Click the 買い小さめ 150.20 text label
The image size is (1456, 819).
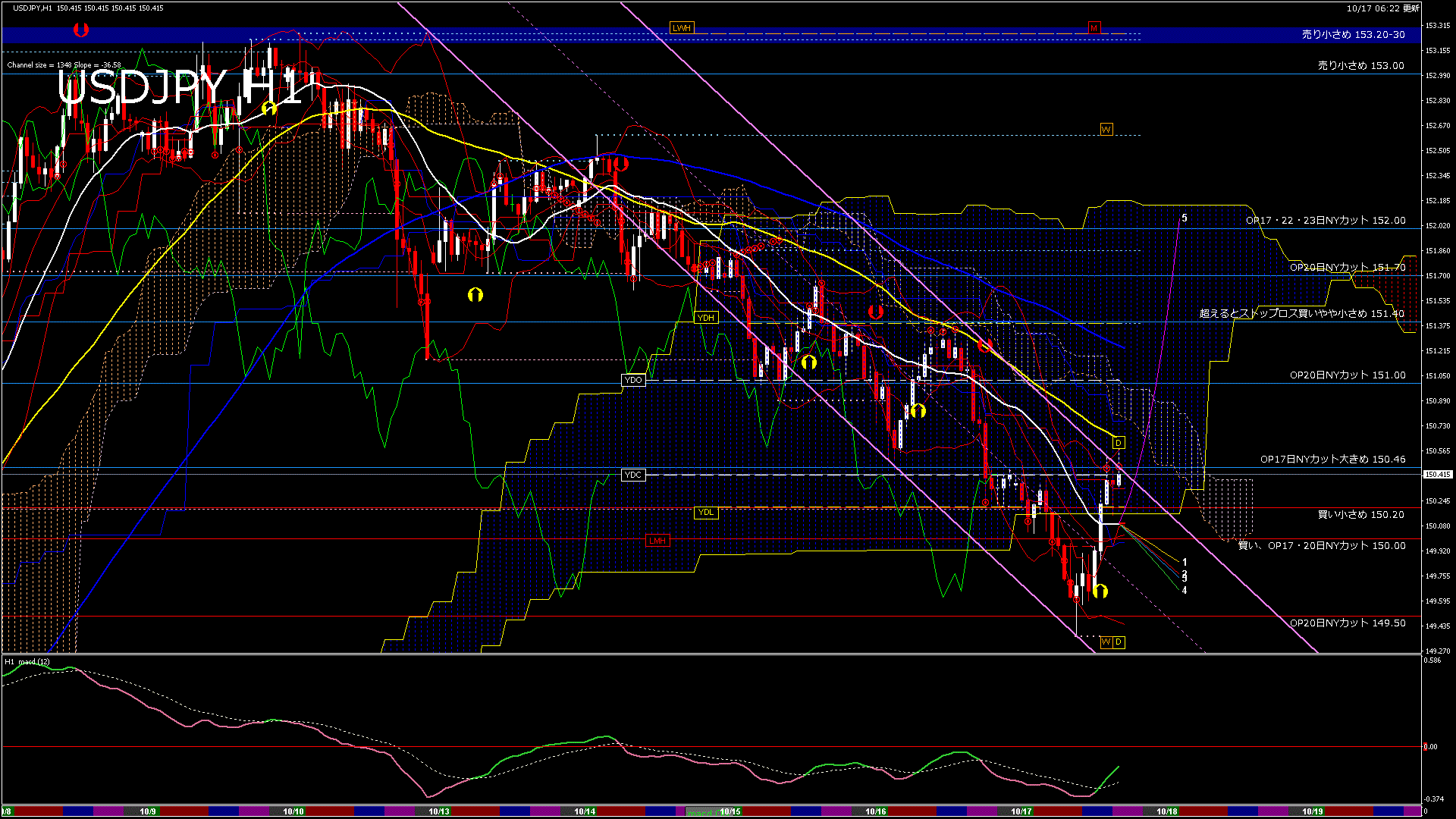point(1360,515)
